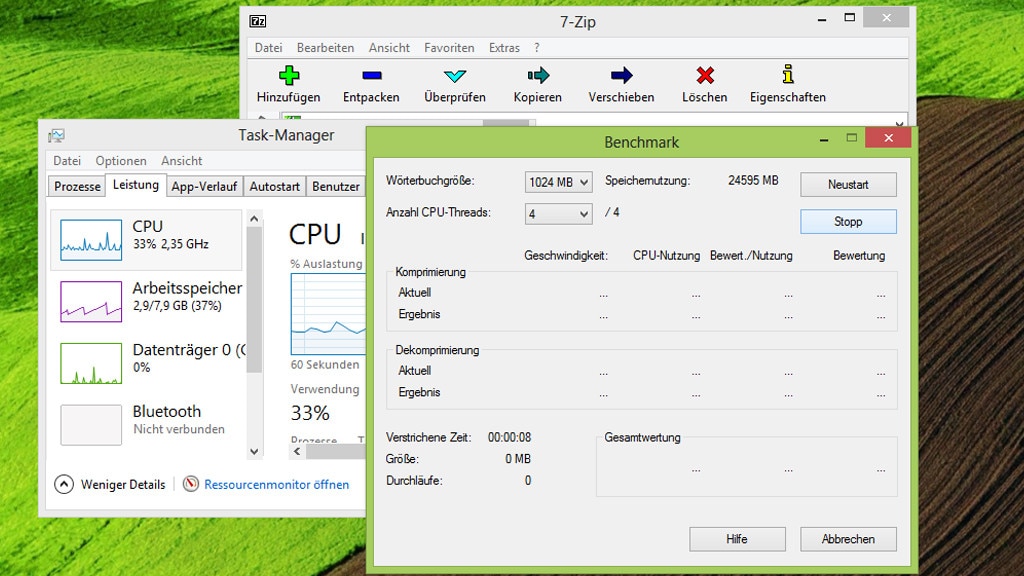Open the Ansicht menu in 7-Zip
This screenshot has width=1024, height=576.
pyautogui.click(x=389, y=48)
